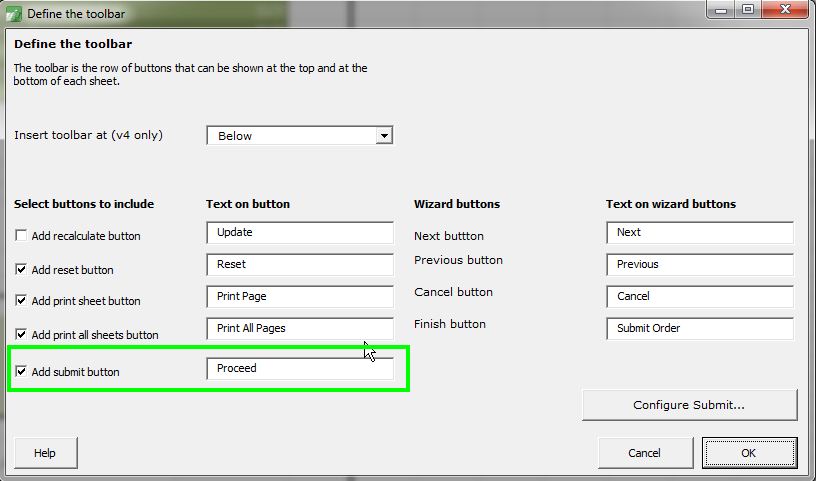The image size is (816, 481).
Task: Click the Update text field
Action: [x=300, y=232]
